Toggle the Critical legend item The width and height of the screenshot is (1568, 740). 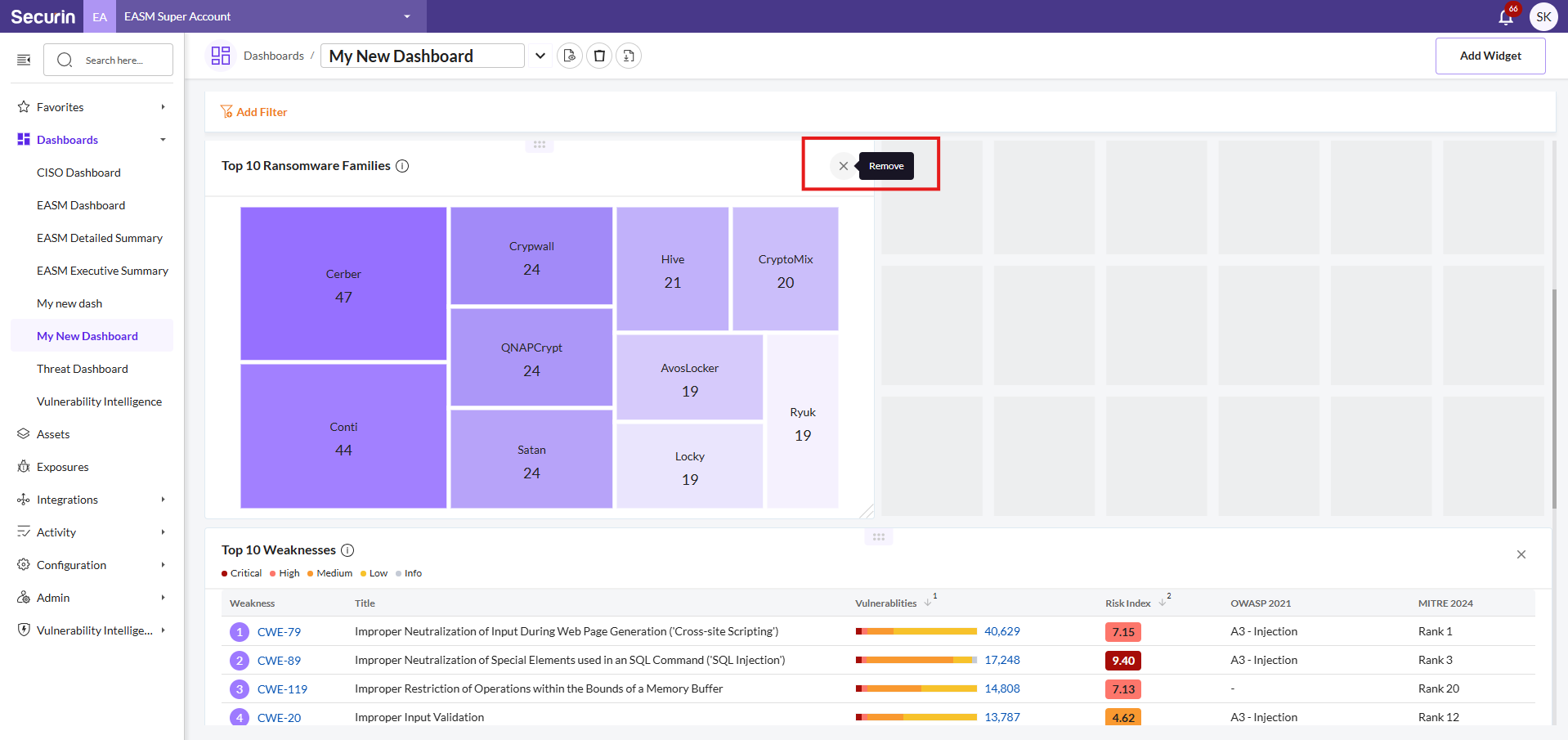(x=242, y=573)
